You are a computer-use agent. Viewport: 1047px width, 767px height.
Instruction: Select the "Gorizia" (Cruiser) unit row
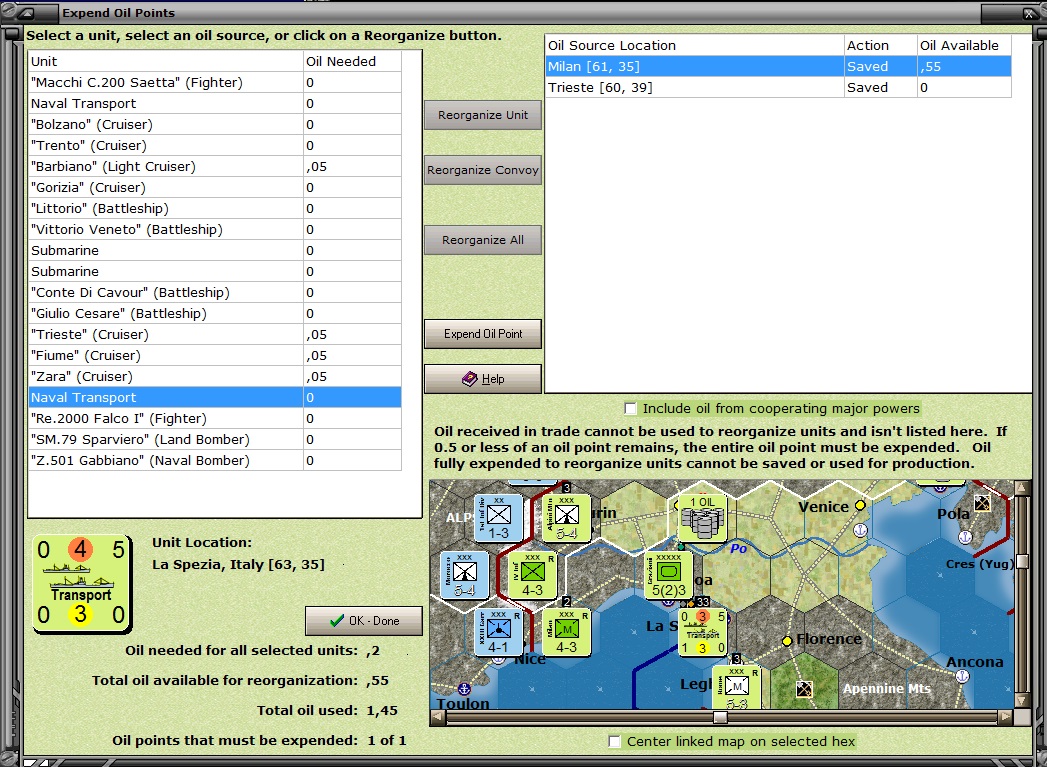[x=215, y=188]
